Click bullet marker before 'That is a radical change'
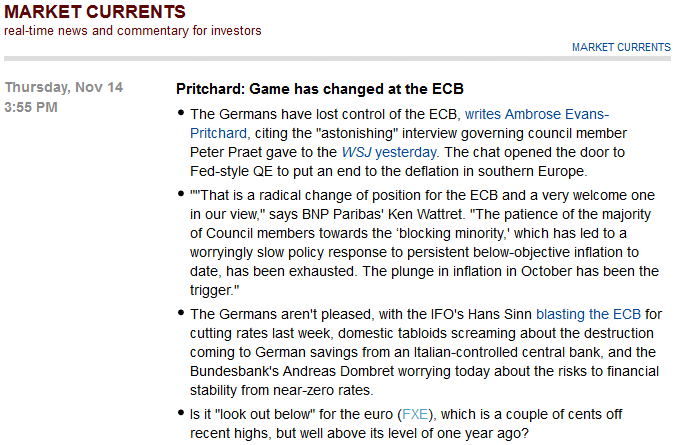This screenshot has width=679, height=445. coord(181,194)
